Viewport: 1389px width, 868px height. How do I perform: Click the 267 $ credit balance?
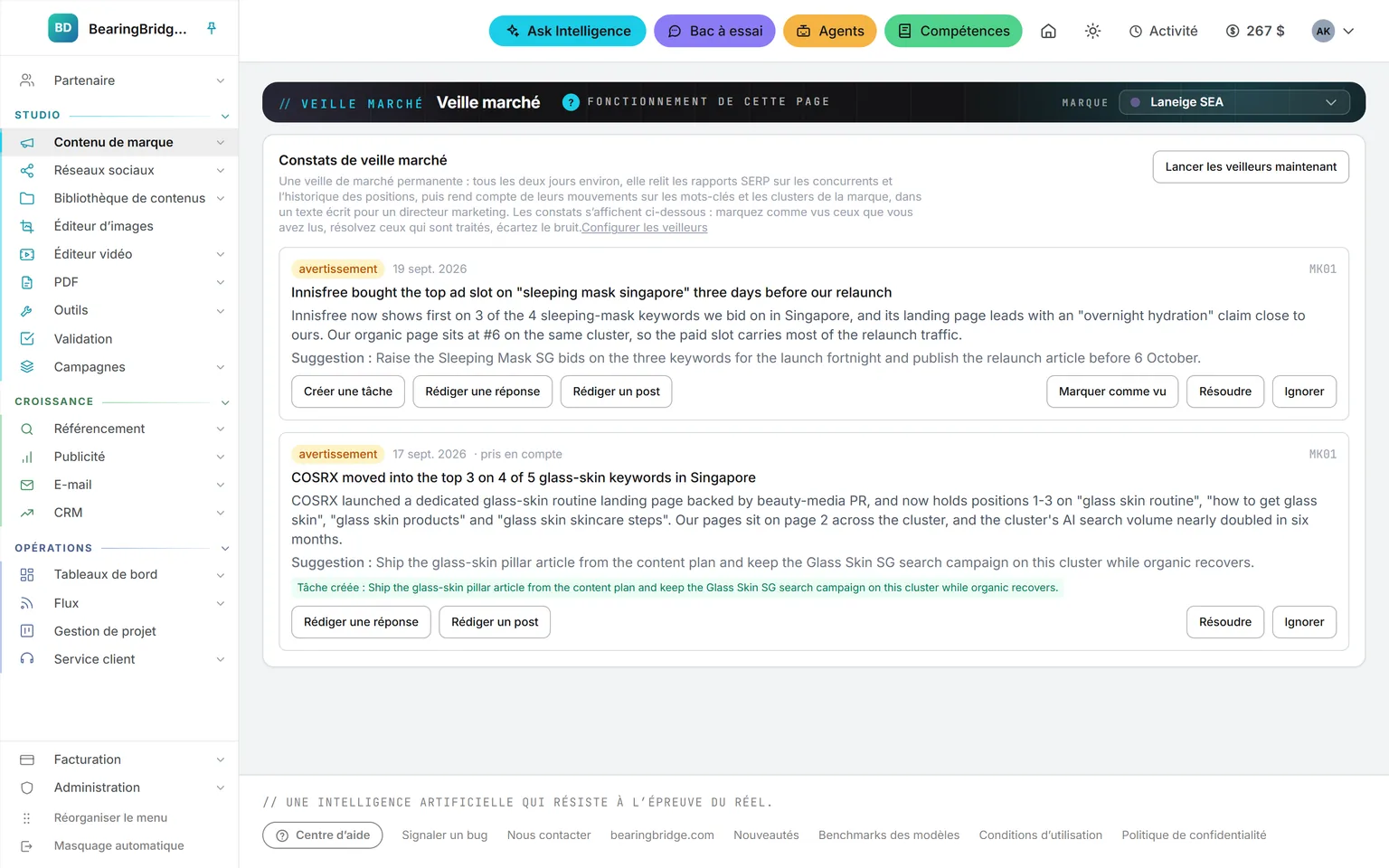tap(1255, 31)
